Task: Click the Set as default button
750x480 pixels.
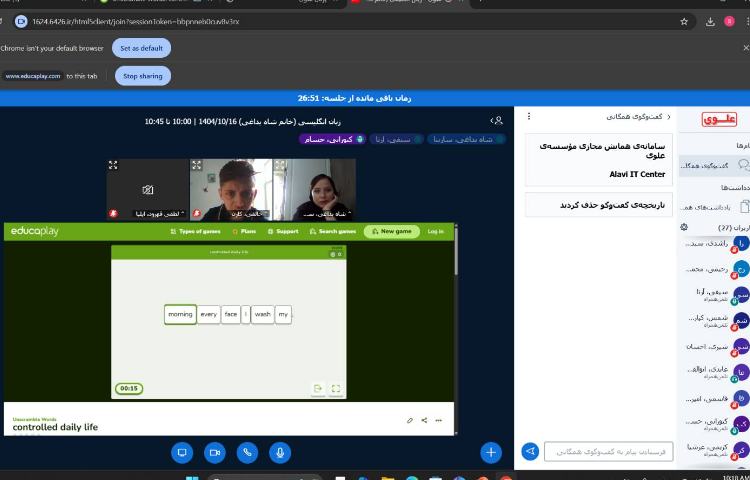Action: tap(141, 48)
